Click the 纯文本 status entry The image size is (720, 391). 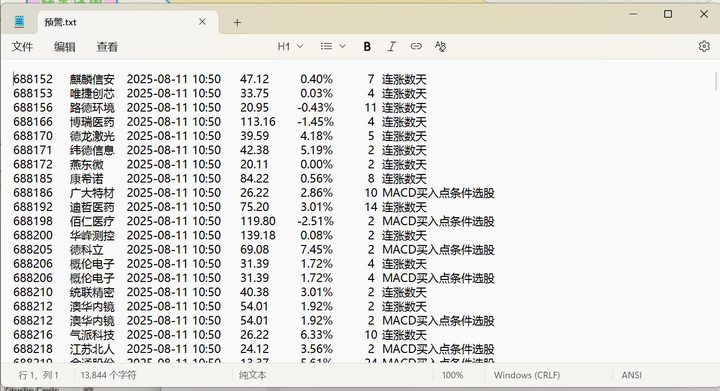tap(253, 375)
